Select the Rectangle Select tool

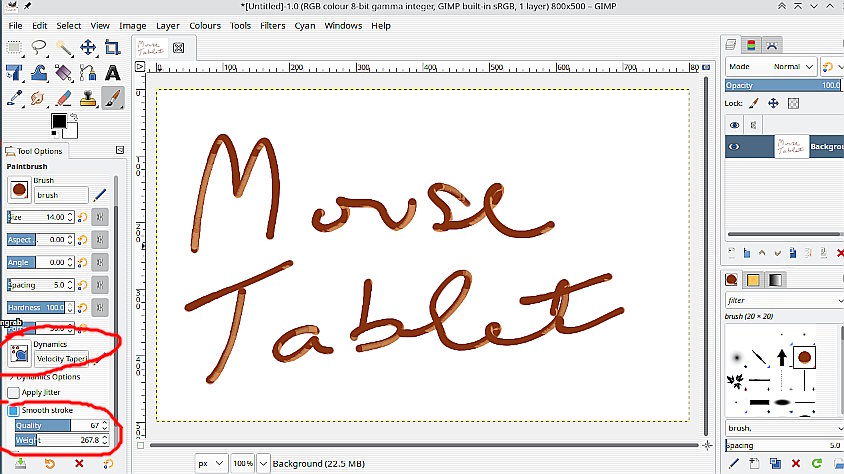(x=14, y=47)
